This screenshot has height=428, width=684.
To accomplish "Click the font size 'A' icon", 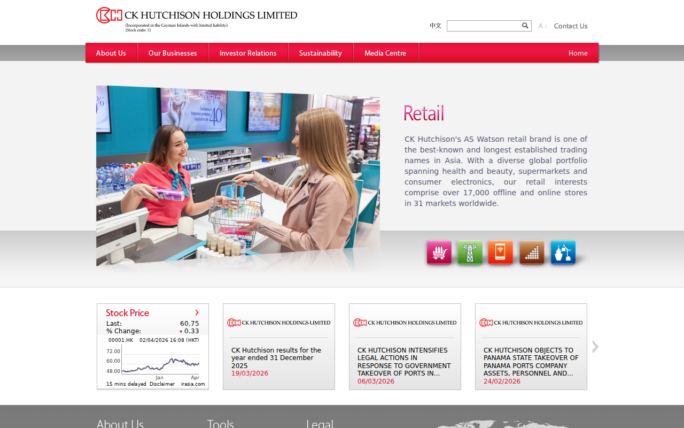I will (541, 26).
